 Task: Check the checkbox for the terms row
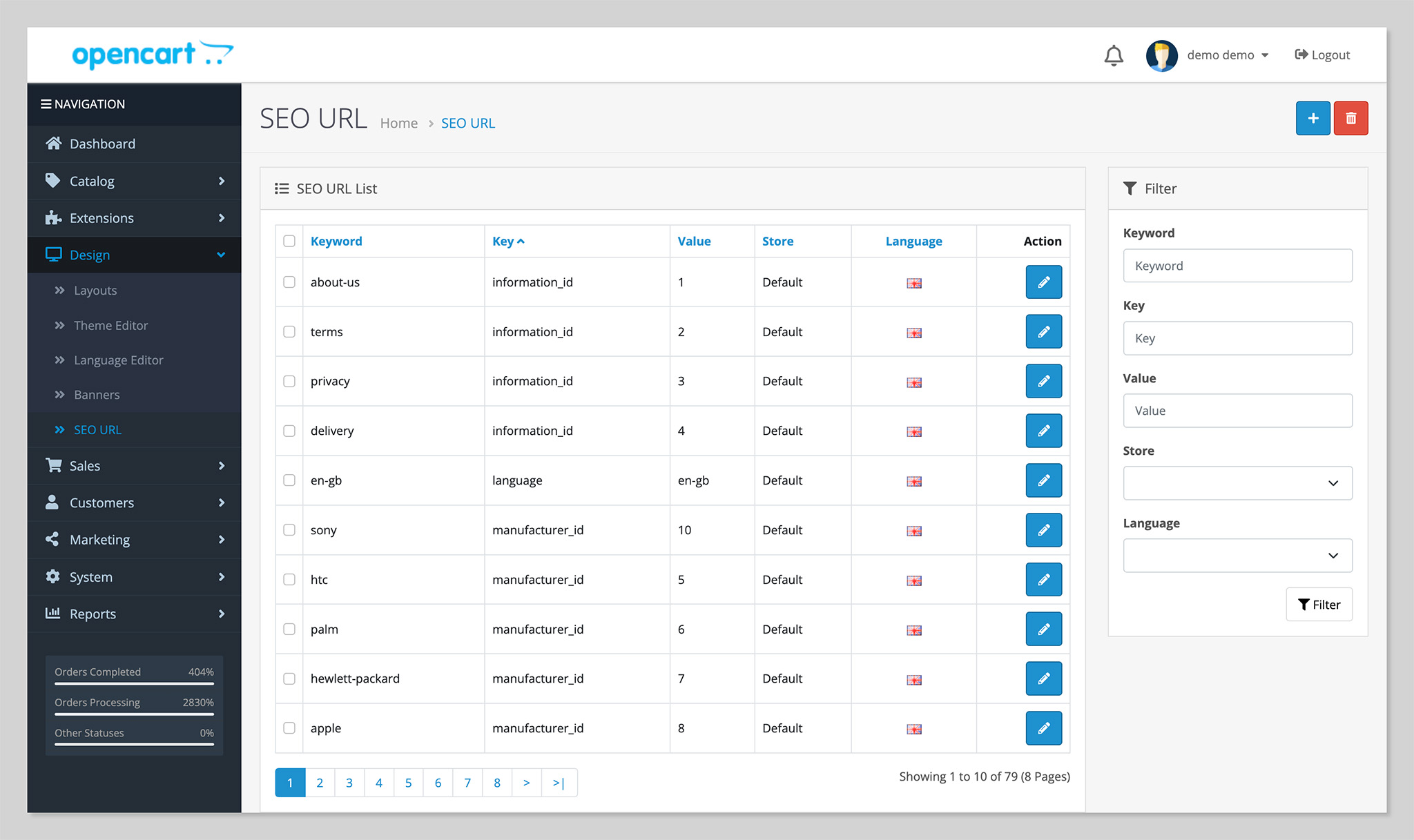[289, 332]
